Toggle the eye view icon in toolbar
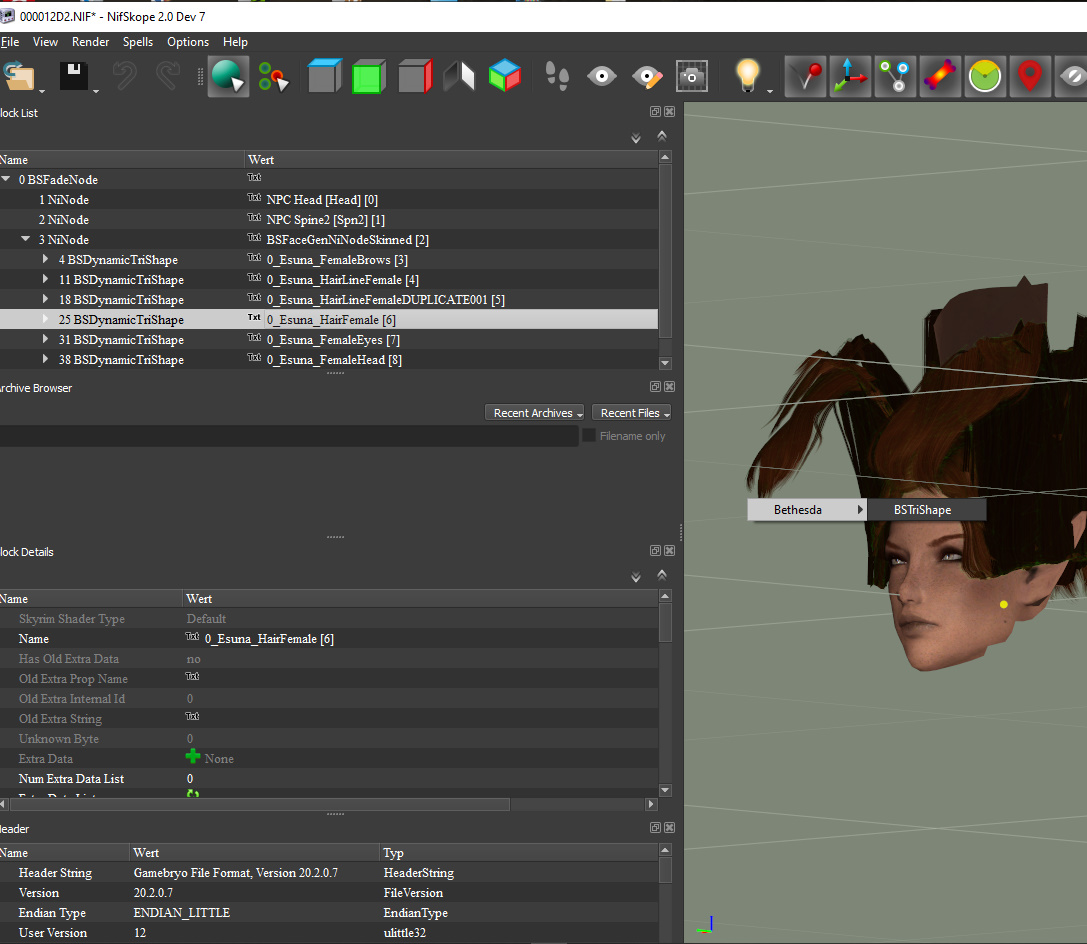This screenshot has width=1087, height=944. point(601,76)
